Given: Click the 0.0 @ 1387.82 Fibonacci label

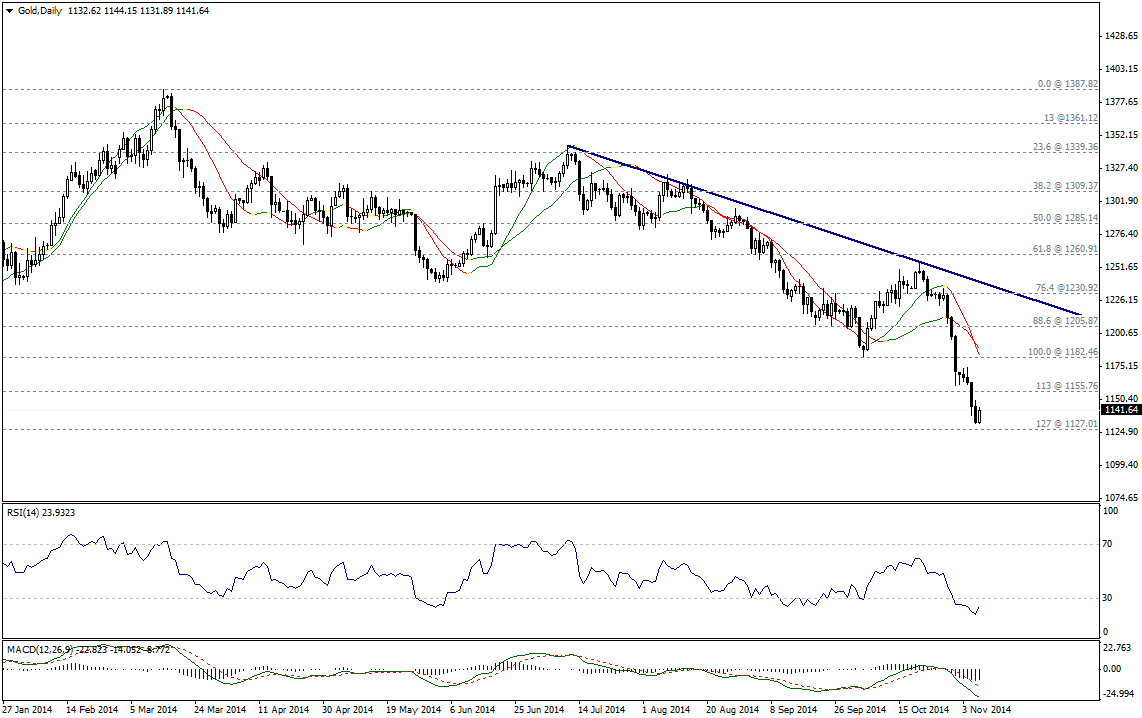Looking at the screenshot, I should click(x=1068, y=84).
